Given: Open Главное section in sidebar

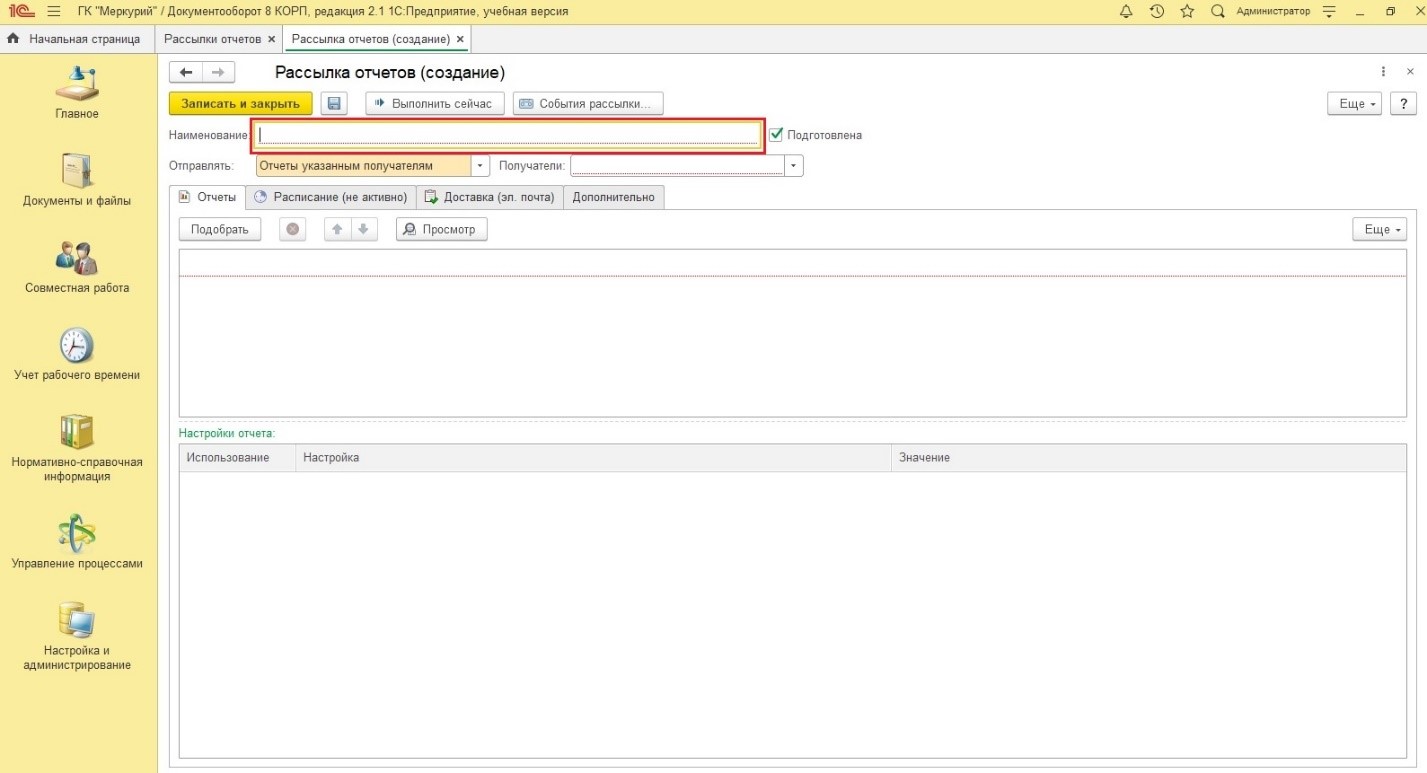Looking at the screenshot, I should 77,92.
